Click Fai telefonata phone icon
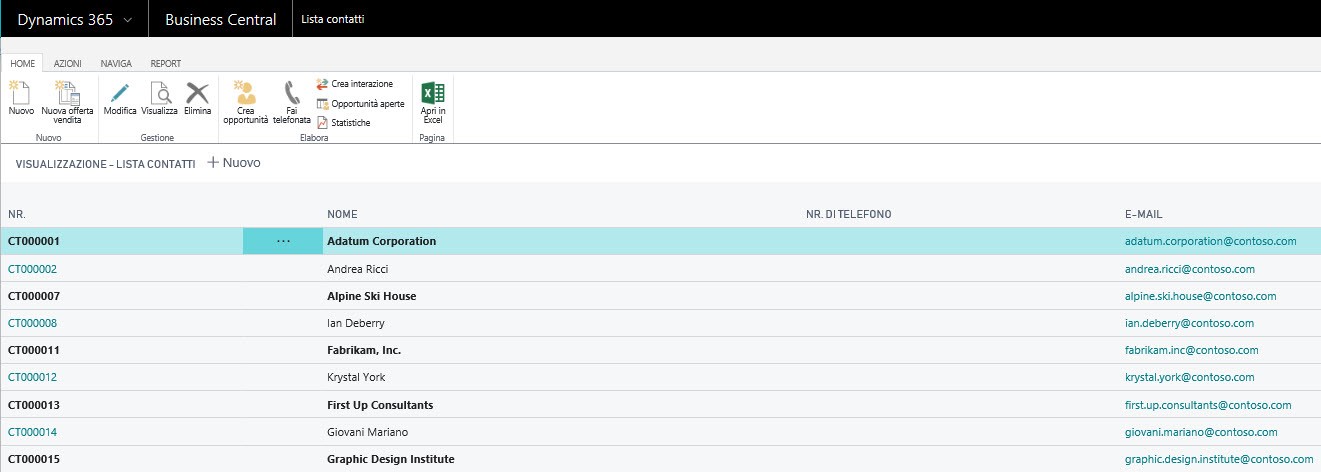 [291, 93]
